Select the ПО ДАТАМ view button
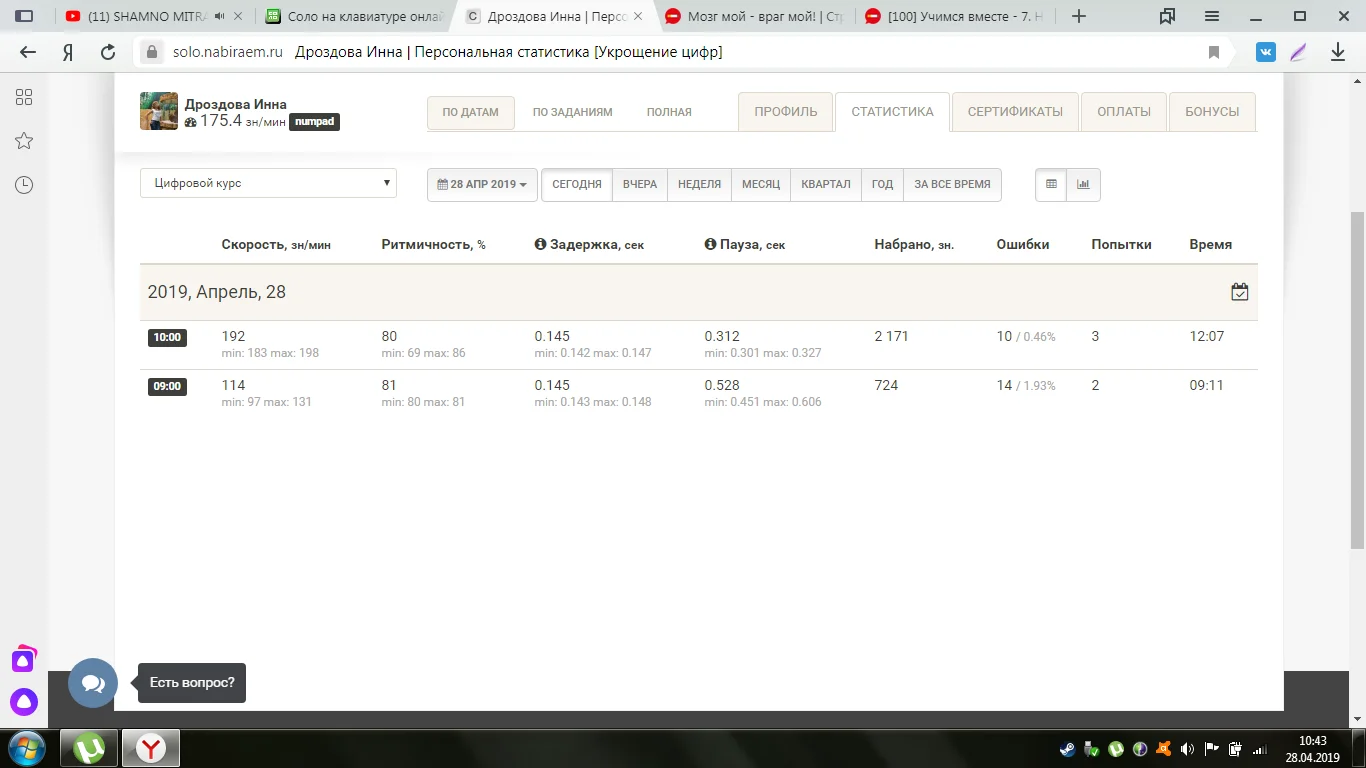The height and width of the screenshot is (768, 1366). (x=471, y=113)
